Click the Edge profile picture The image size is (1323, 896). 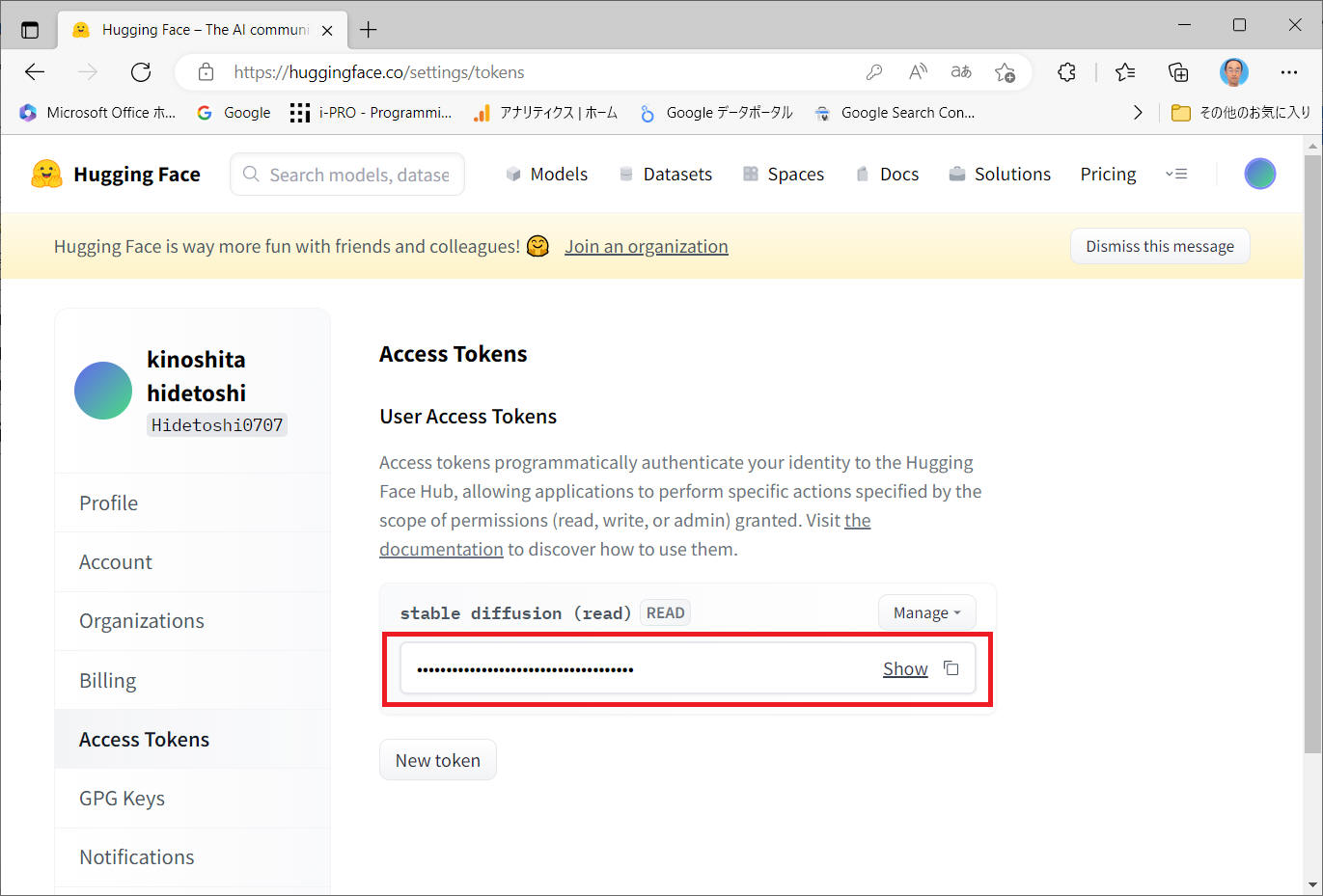click(x=1233, y=72)
